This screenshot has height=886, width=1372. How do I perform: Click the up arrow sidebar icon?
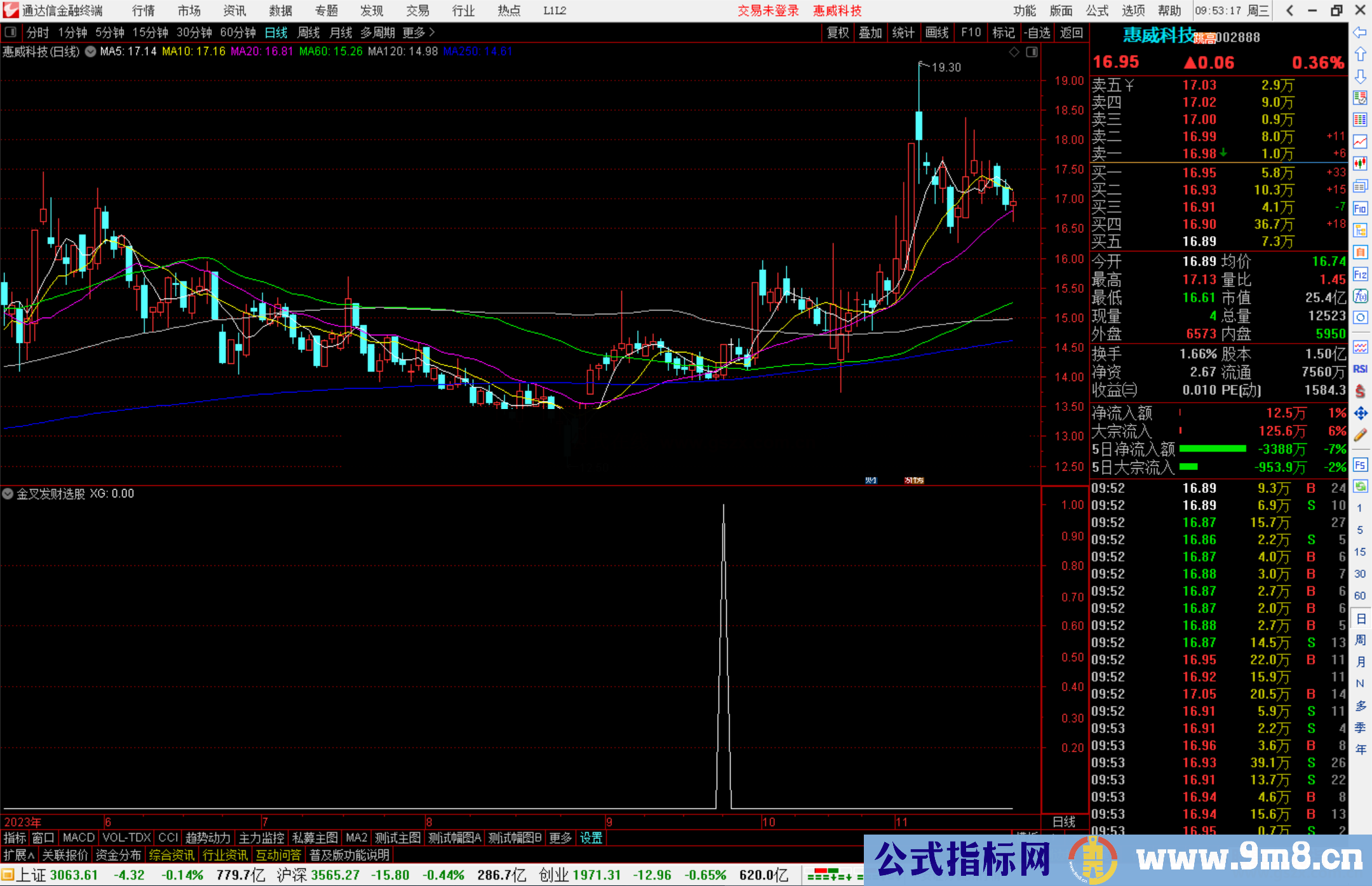(1360, 55)
